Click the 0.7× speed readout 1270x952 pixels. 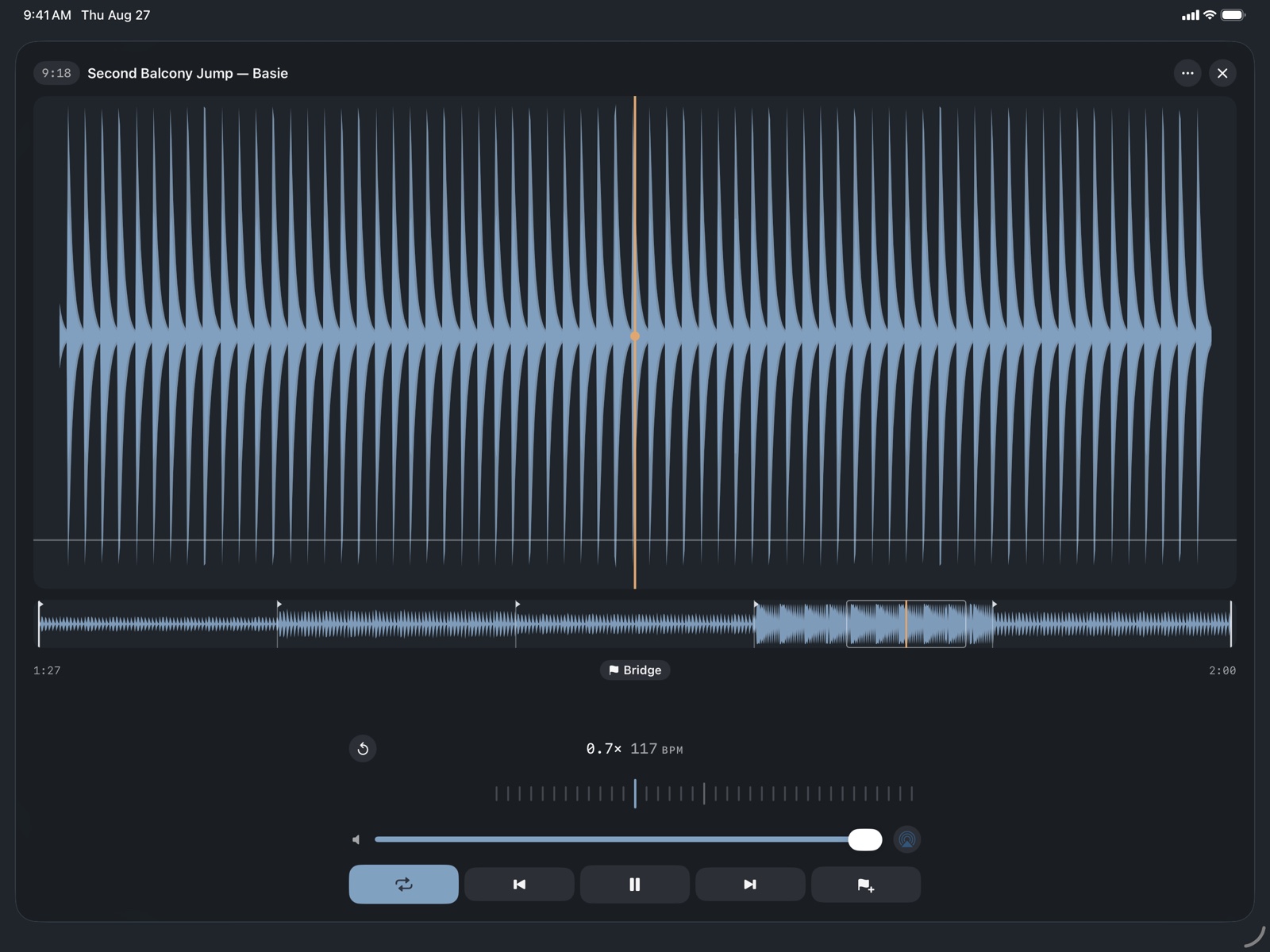[604, 749]
